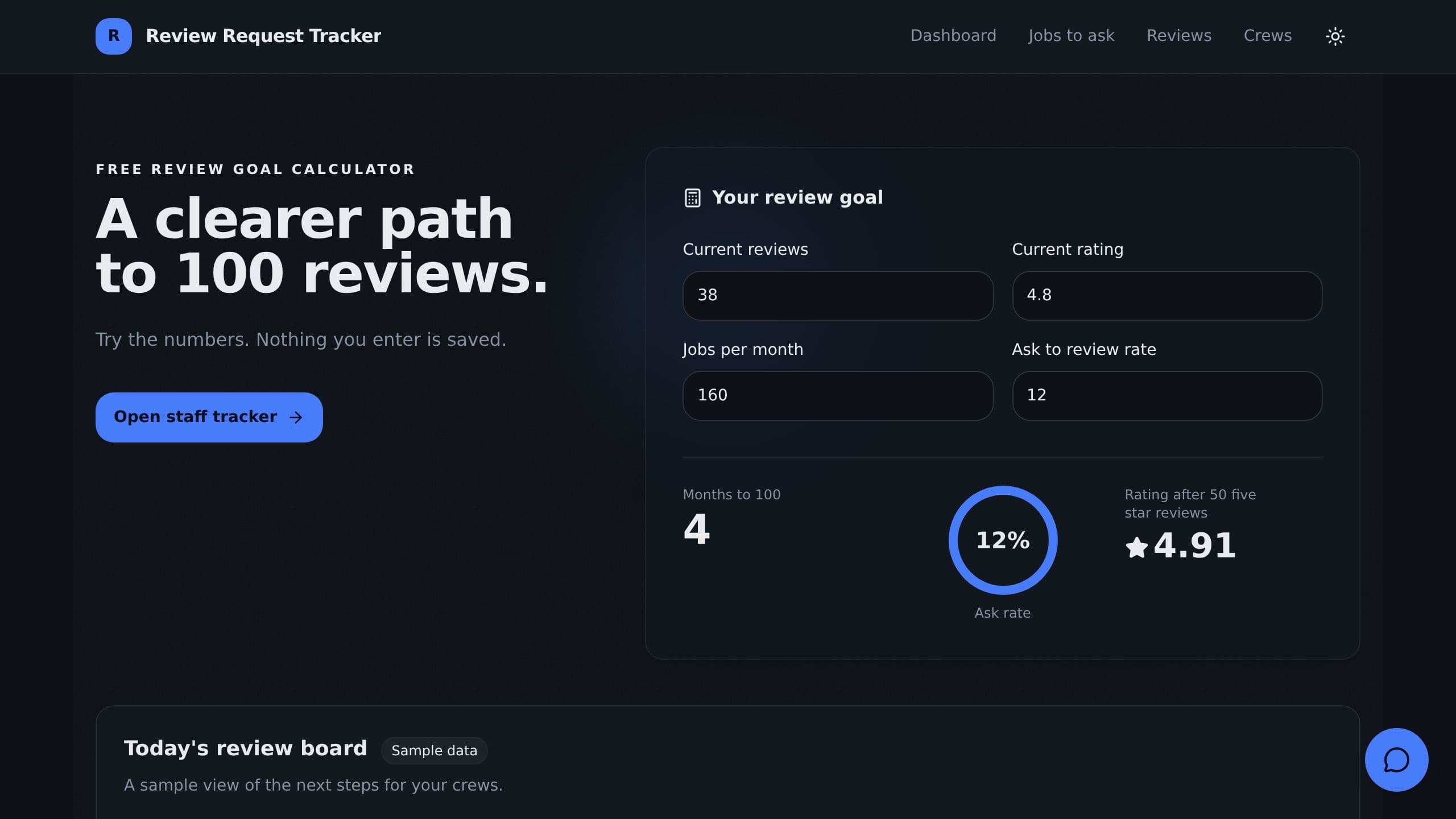Click the Open staff tracker button
Image resolution: width=1456 pixels, height=819 pixels.
click(x=209, y=417)
